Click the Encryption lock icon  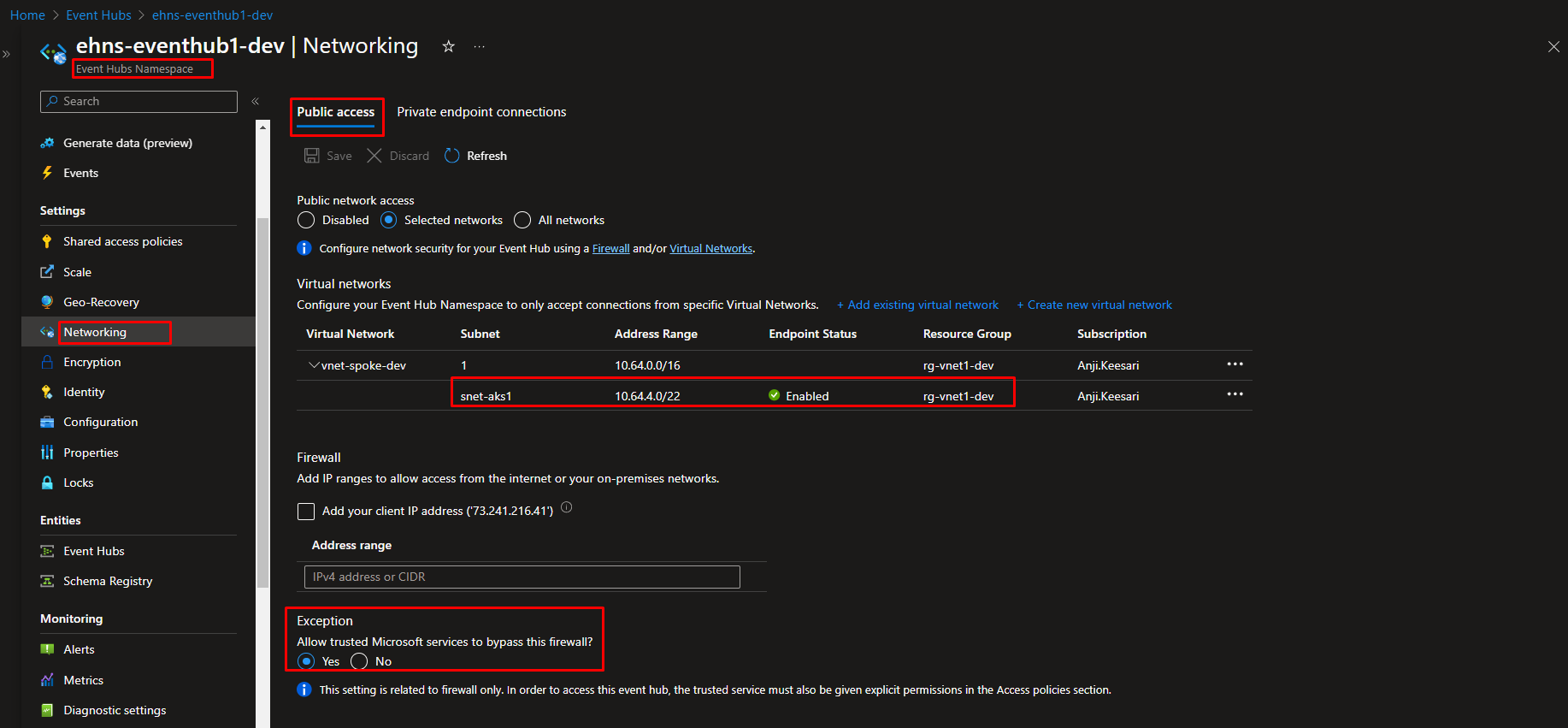click(47, 362)
